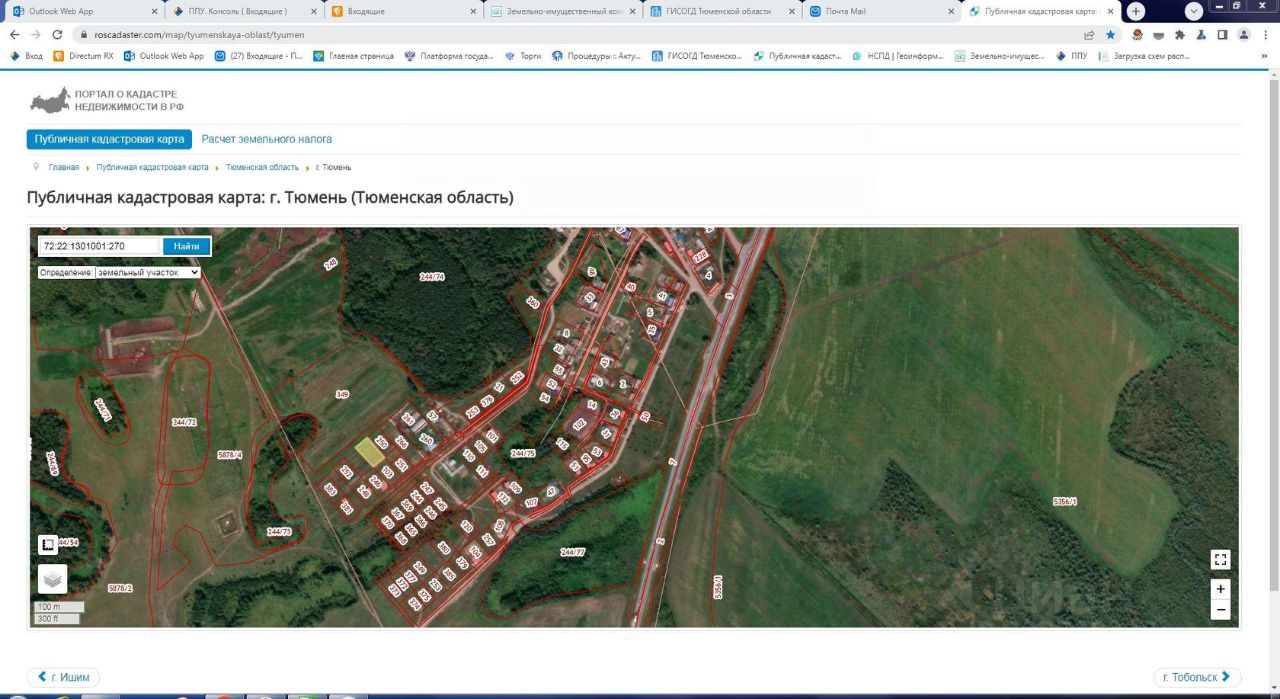
Task: Zoom out the map with minus
Action: (x=1220, y=609)
